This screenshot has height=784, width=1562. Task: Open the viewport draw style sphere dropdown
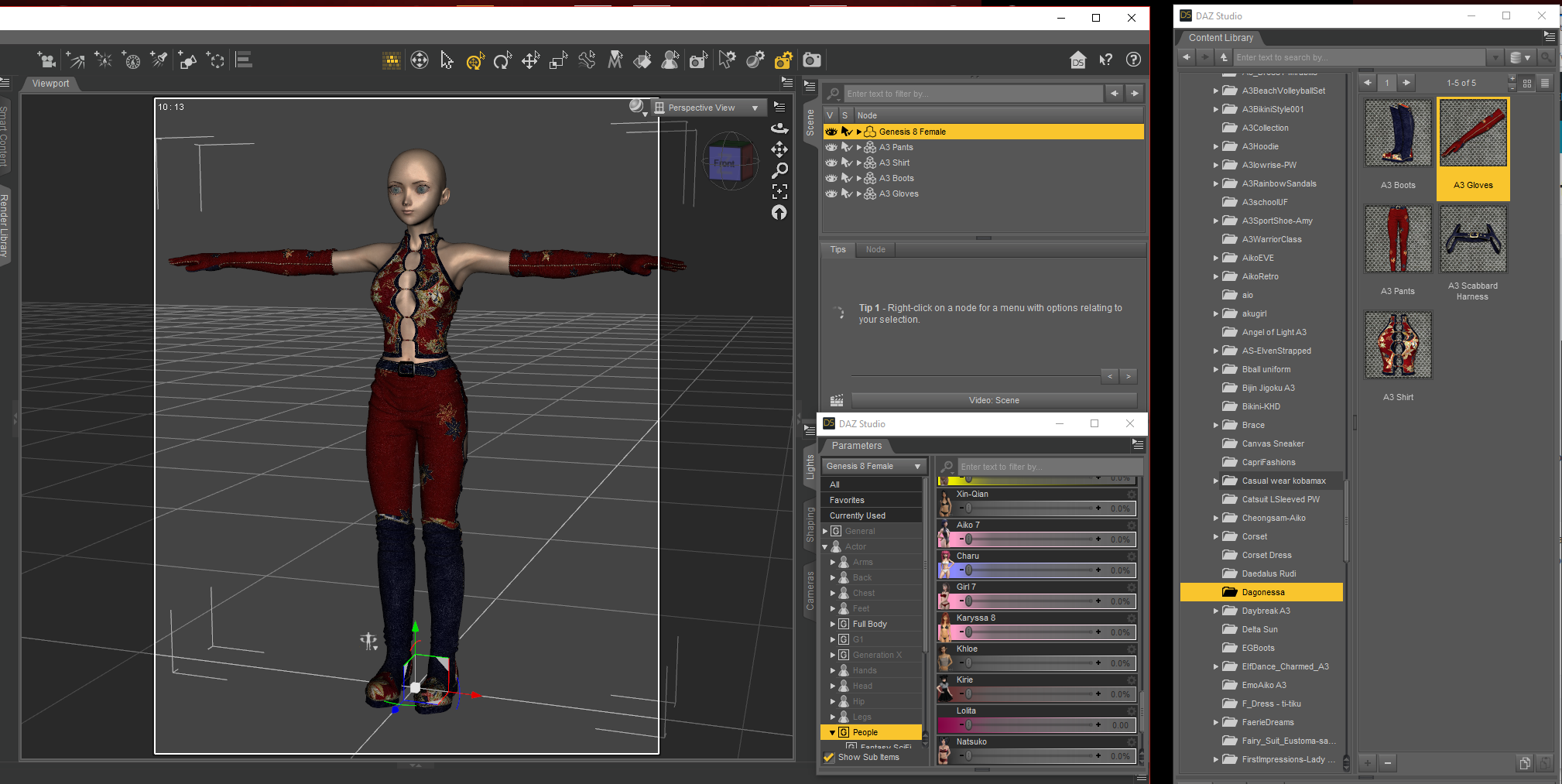point(638,108)
